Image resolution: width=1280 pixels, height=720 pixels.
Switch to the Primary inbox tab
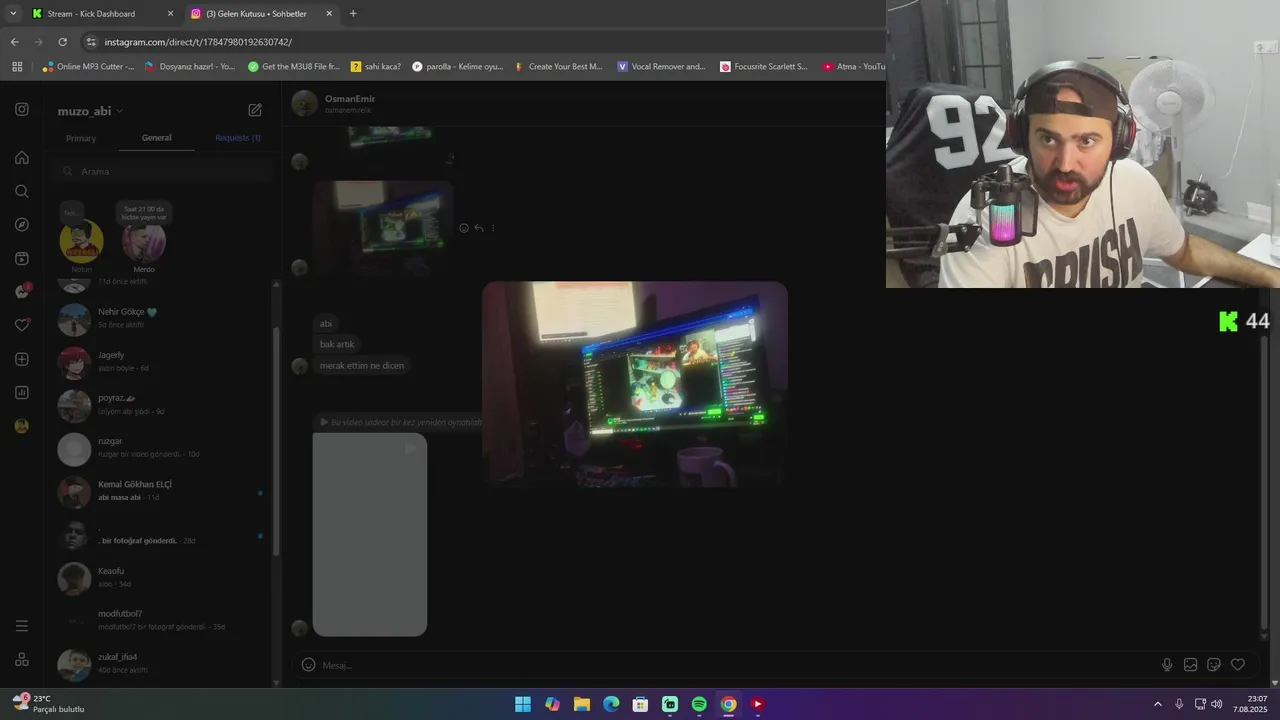point(81,138)
